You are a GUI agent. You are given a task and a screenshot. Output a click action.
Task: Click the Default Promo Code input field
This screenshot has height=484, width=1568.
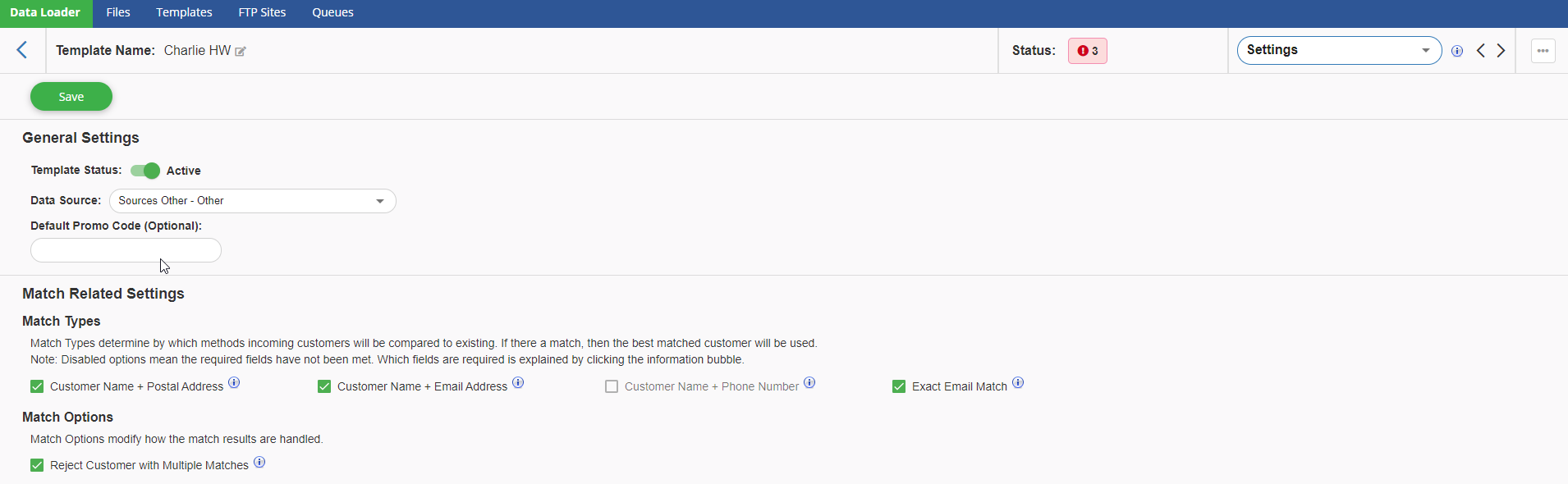coord(126,250)
